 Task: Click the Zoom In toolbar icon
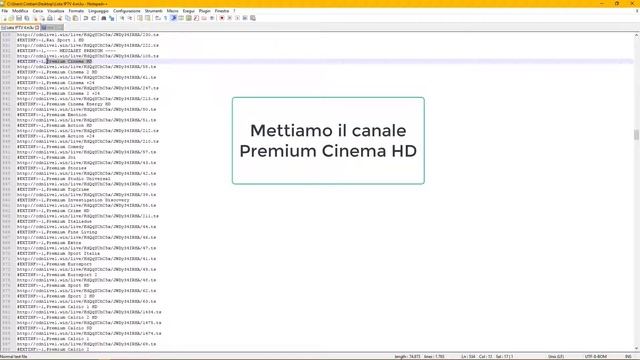click(122, 18)
